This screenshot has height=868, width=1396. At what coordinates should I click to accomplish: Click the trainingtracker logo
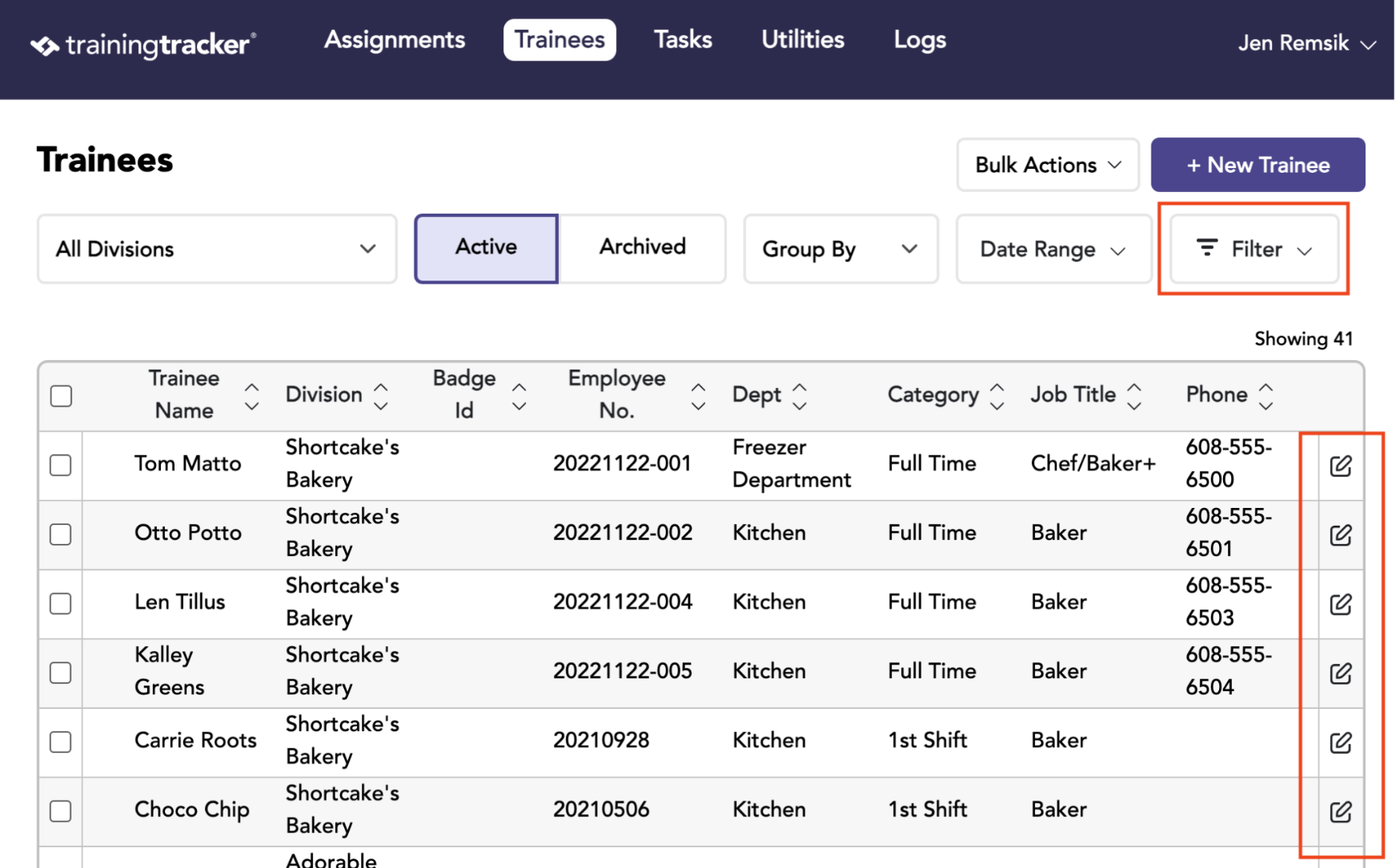point(143,44)
